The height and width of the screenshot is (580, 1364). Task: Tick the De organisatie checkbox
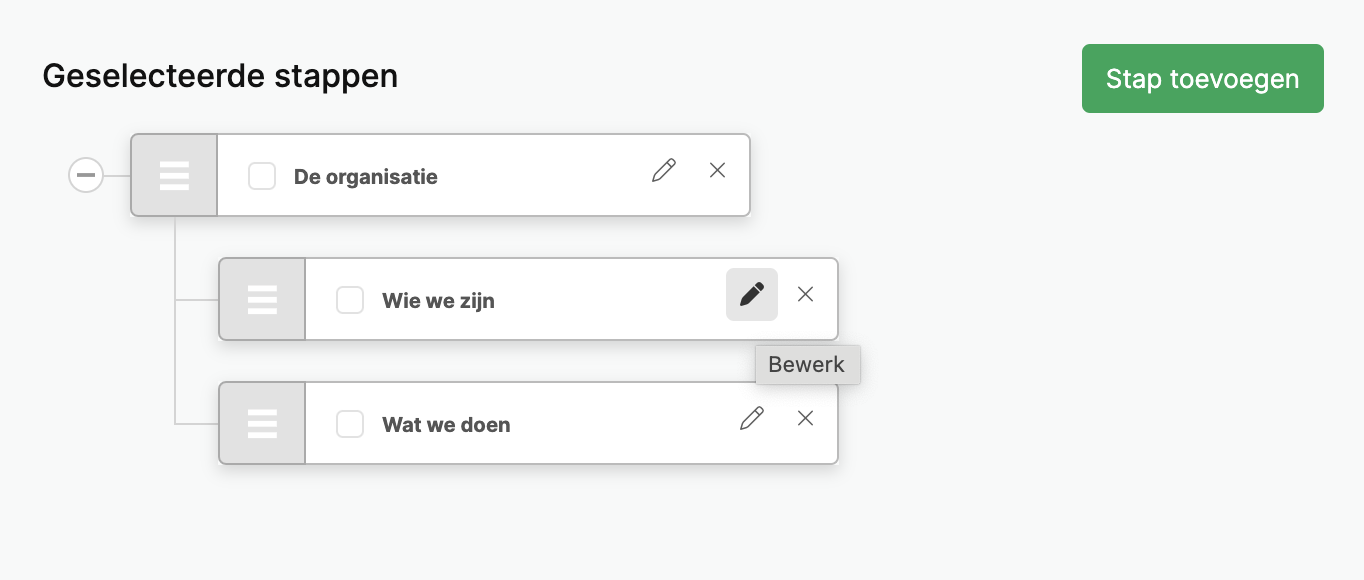tap(262, 176)
